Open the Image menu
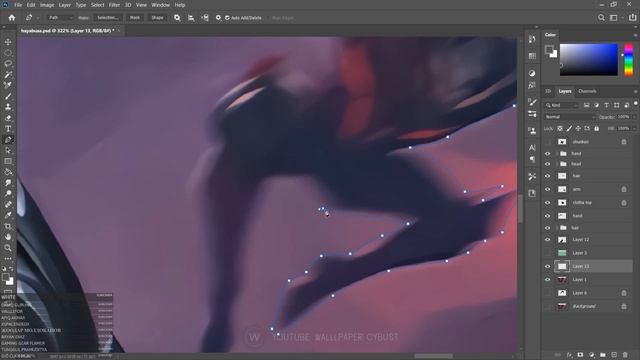 click(x=47, y=5)
